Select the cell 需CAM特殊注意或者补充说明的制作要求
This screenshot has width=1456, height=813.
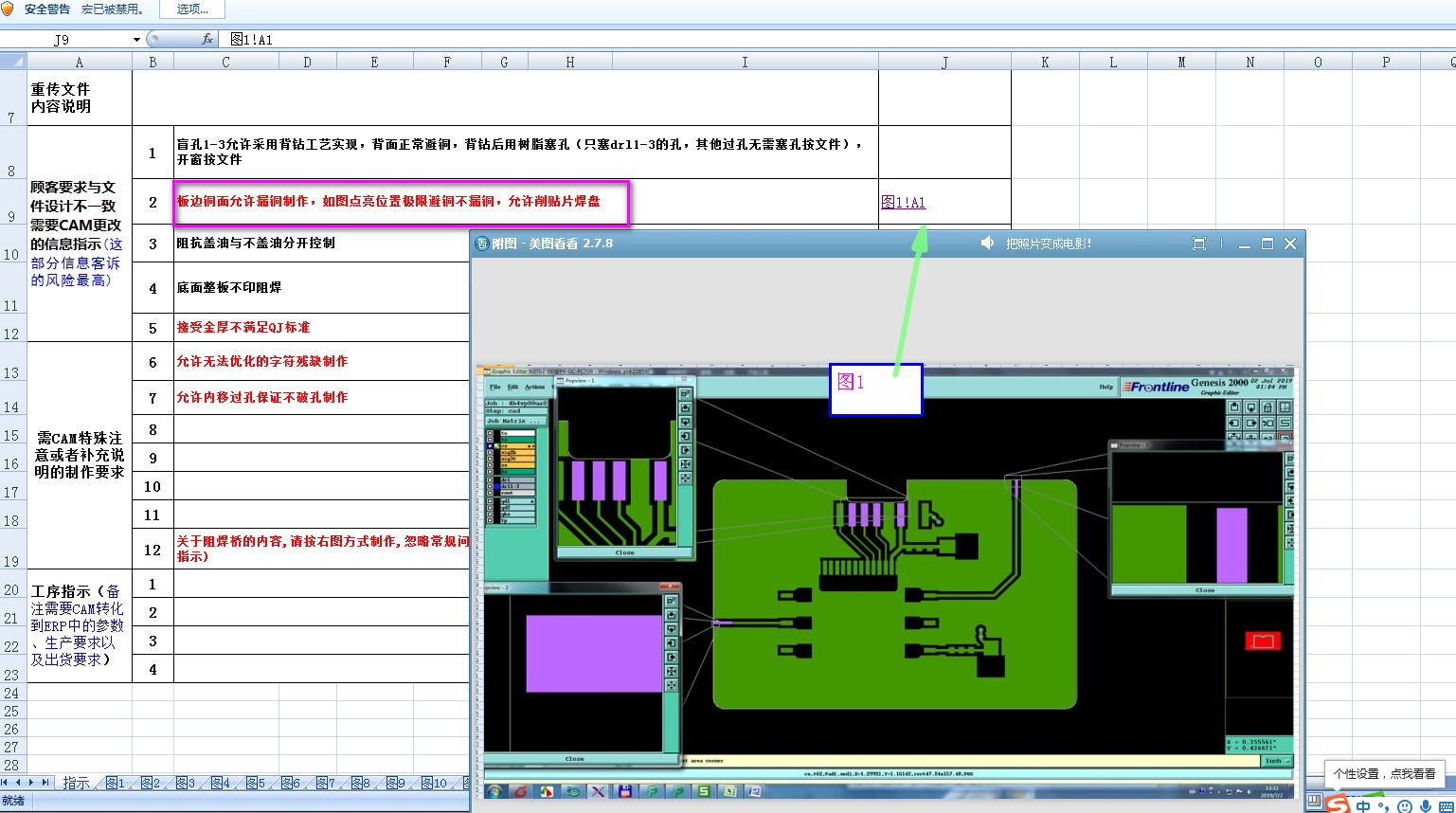[x=80, y=455]
